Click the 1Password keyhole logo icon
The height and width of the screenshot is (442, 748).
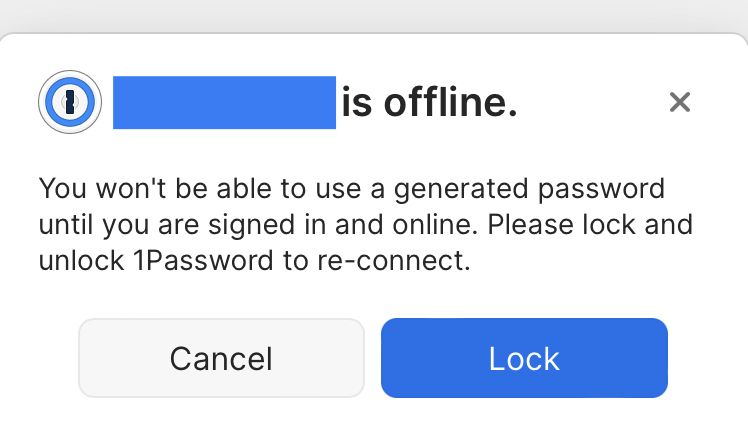coord(70,101)
